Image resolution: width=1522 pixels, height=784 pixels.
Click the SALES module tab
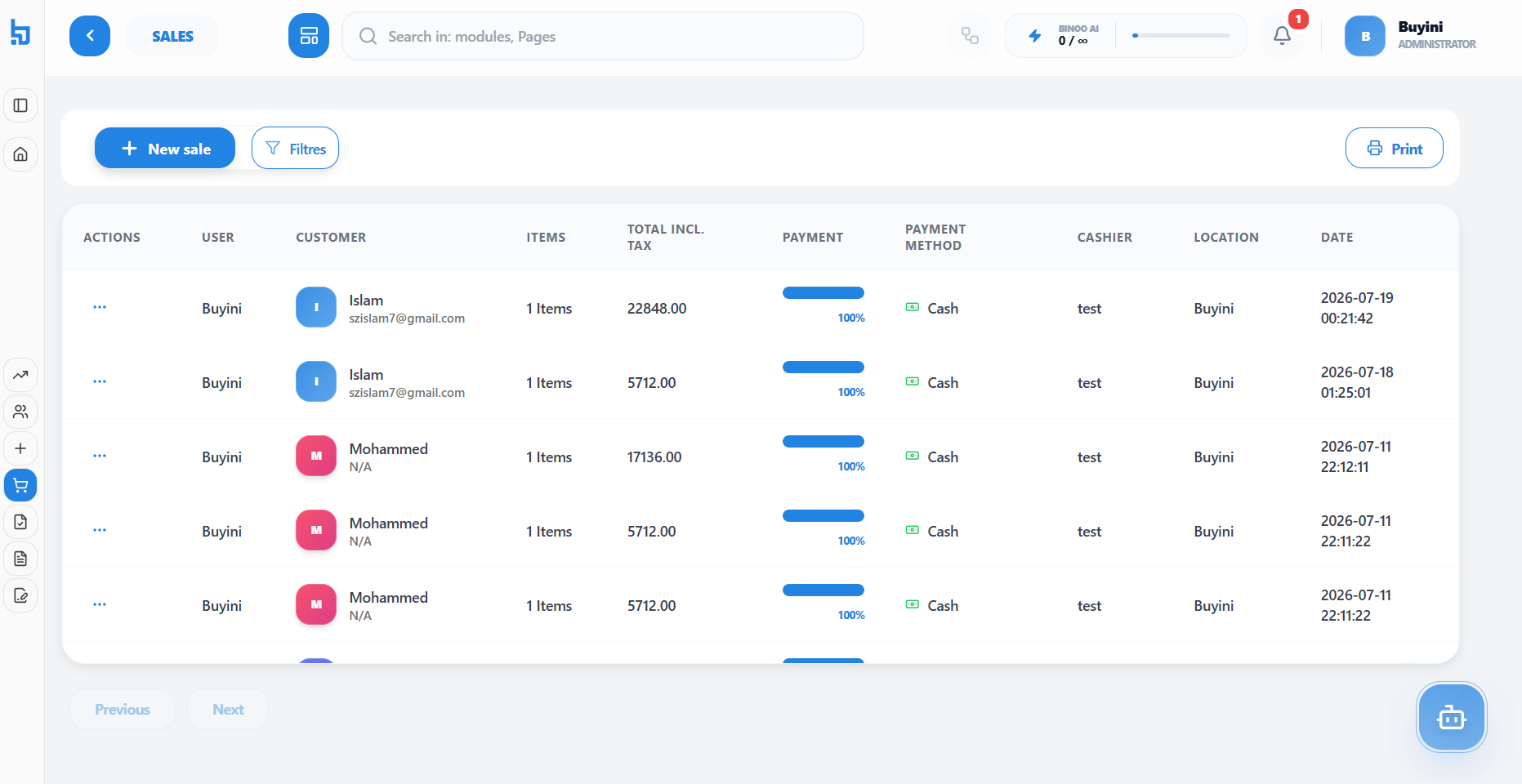click(x=172, y=36)
